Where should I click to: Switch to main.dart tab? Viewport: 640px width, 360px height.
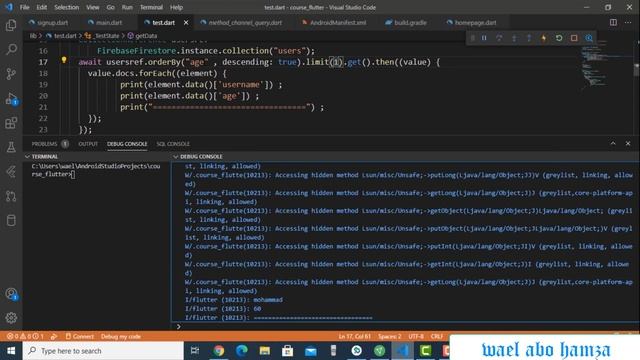[105, 22]
